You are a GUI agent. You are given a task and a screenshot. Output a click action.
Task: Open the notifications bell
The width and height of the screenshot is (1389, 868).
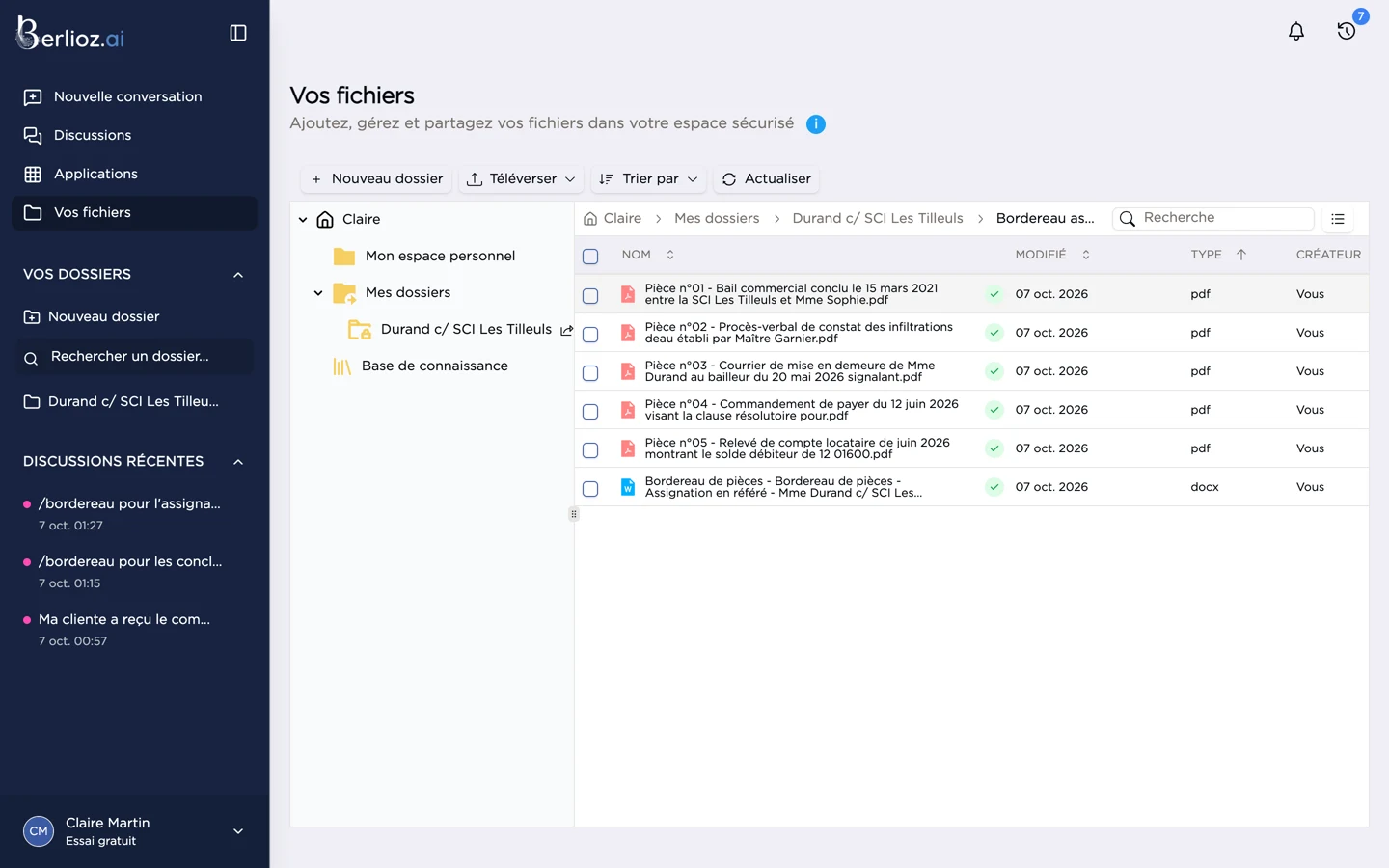click(1296, 31)
